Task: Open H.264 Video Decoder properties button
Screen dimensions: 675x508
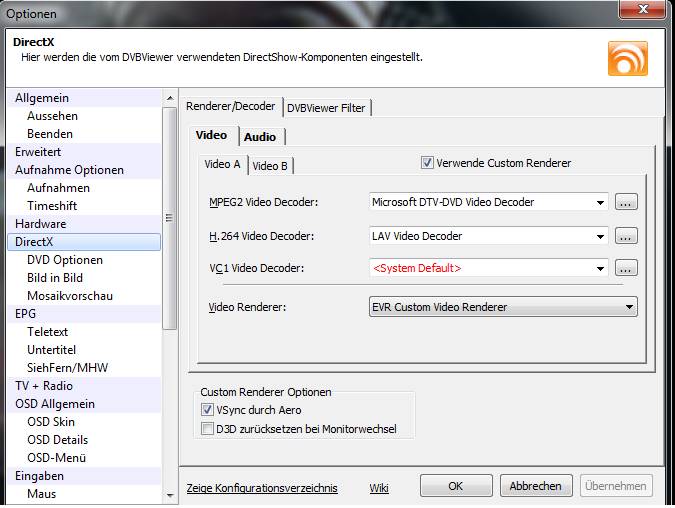Action: click(x=626, y=237)
